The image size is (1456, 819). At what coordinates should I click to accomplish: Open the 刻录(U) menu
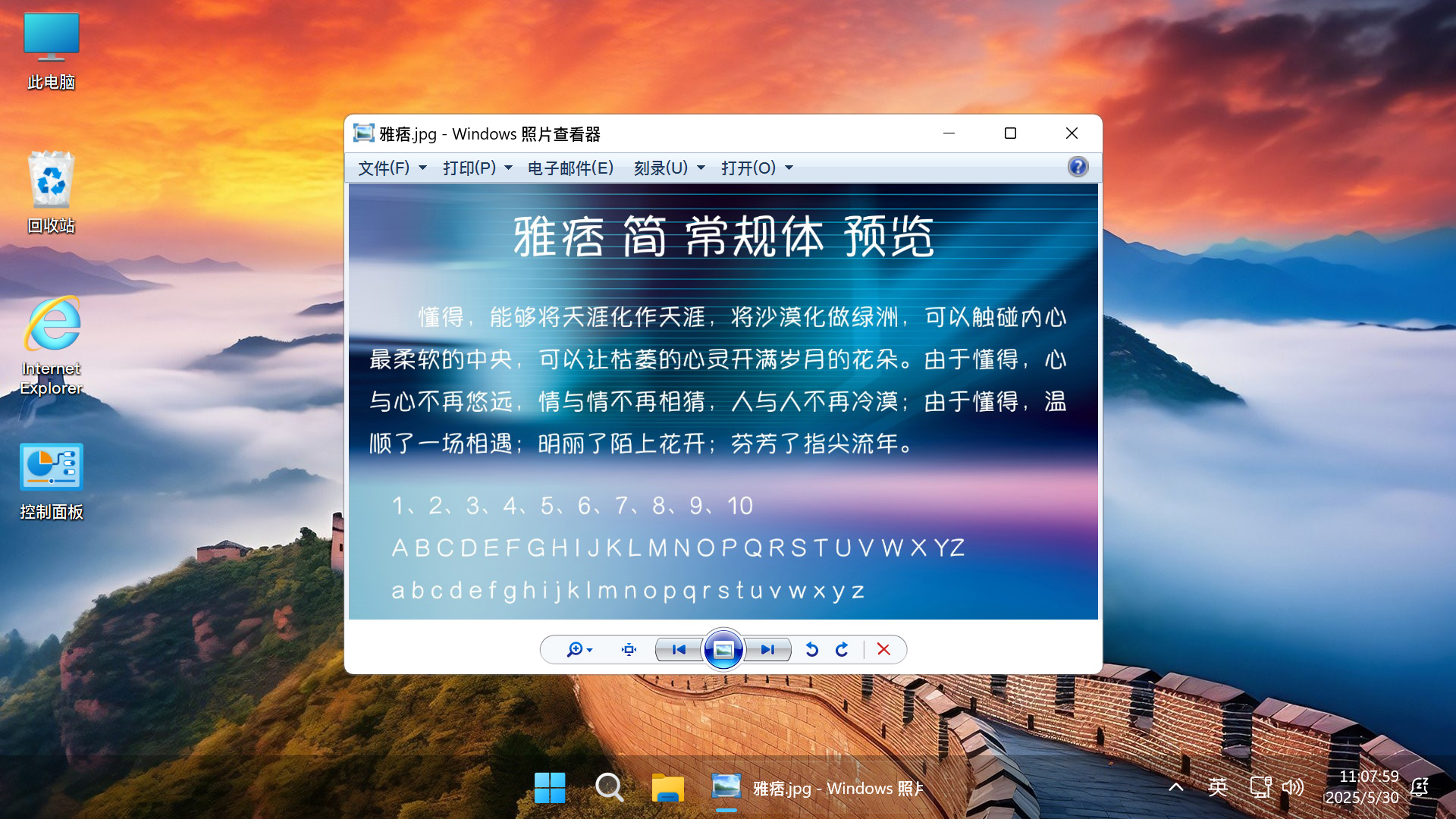[667, 168]
